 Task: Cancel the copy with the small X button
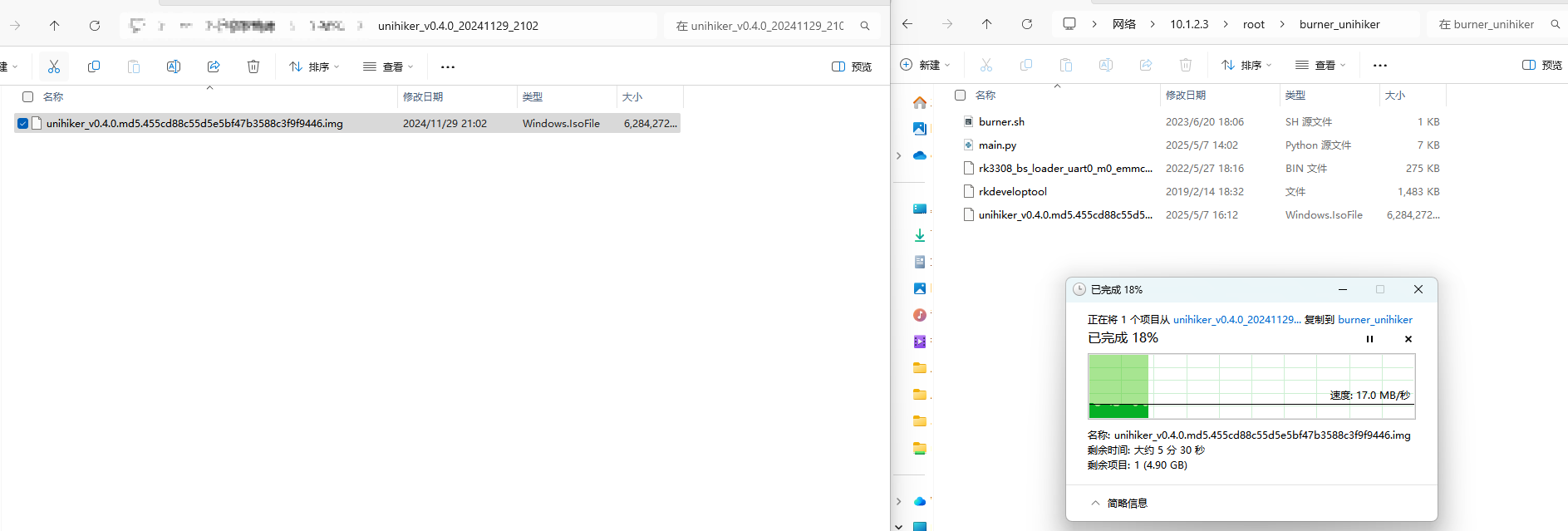coord(1408,339)
